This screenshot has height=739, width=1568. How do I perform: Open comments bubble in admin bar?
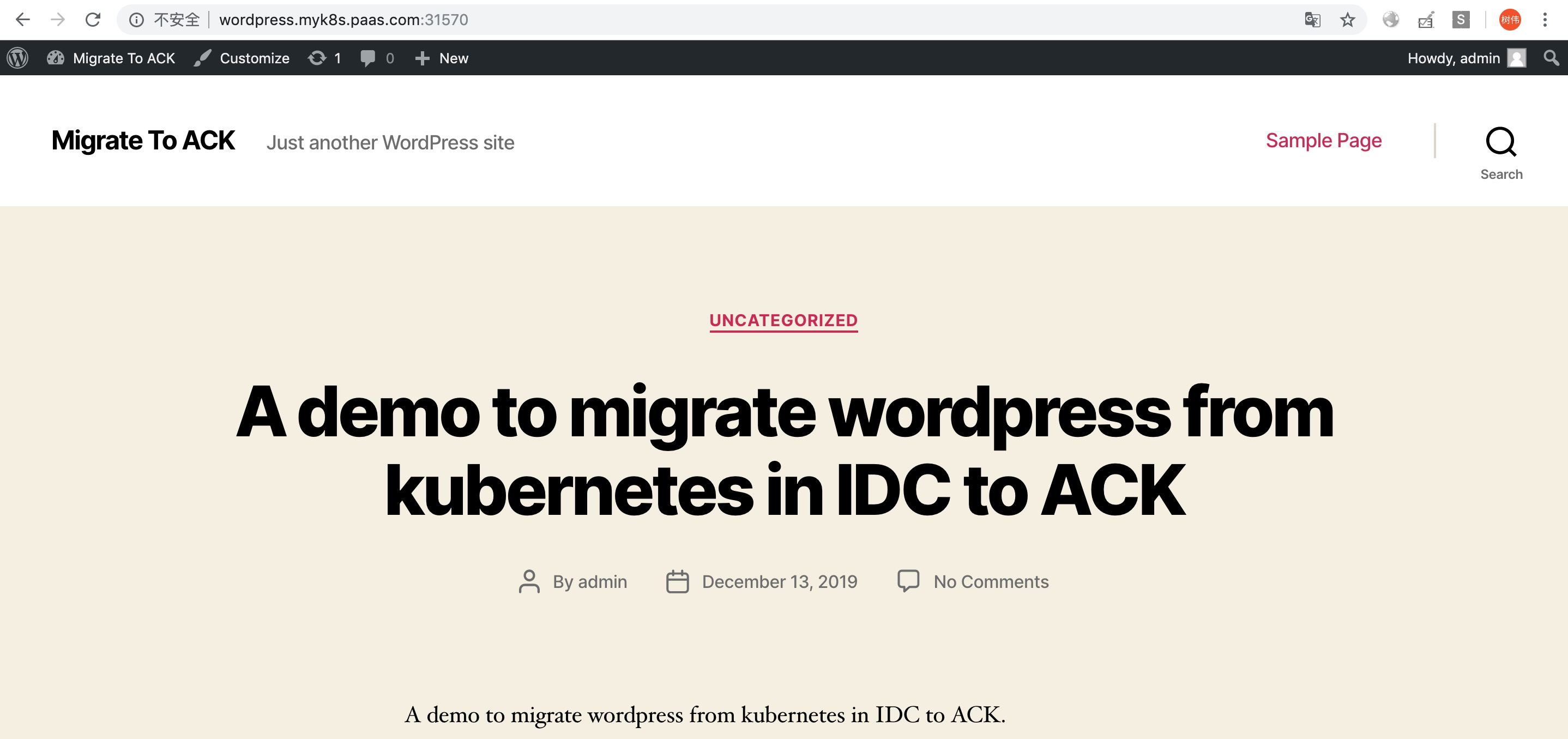[367, 58]
